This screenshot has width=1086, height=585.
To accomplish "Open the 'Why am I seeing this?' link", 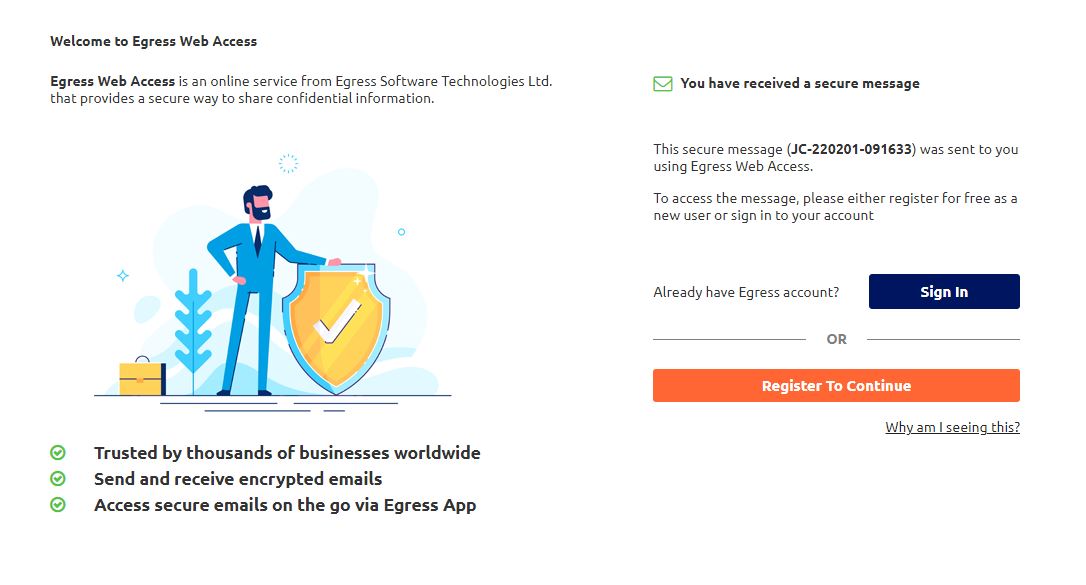I will pyautogui.click(x=952, y=427).
